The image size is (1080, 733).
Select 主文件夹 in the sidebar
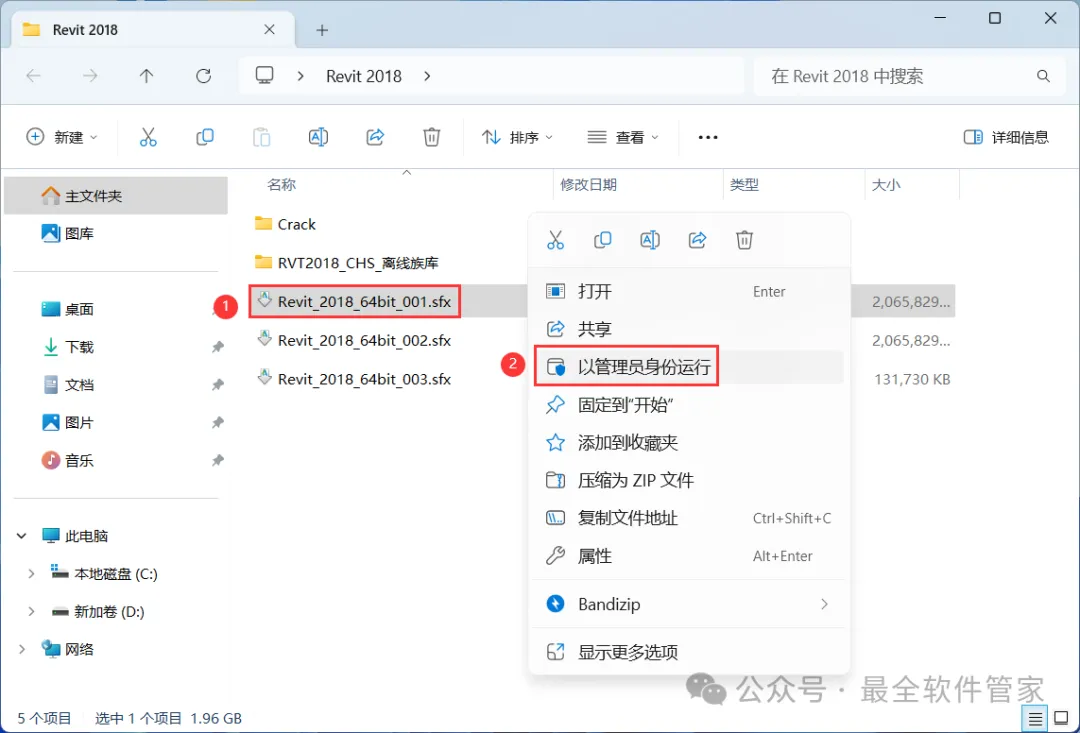(116, 196)
